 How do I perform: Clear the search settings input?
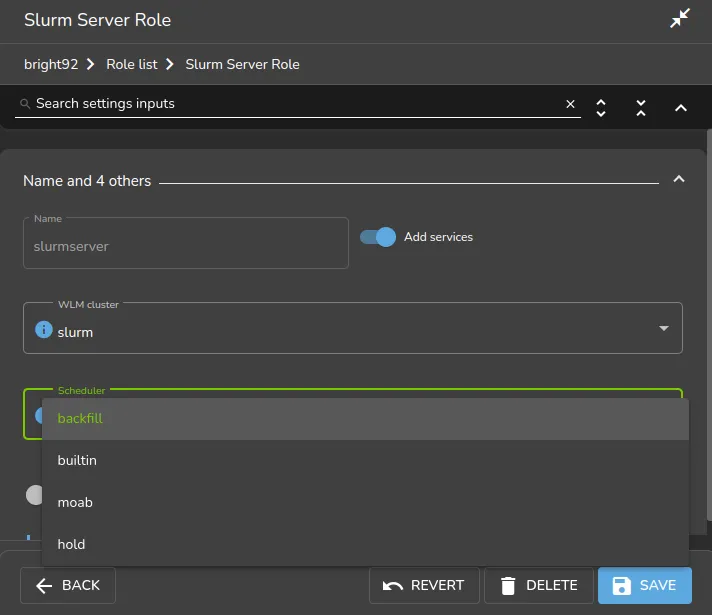[570, 104]
